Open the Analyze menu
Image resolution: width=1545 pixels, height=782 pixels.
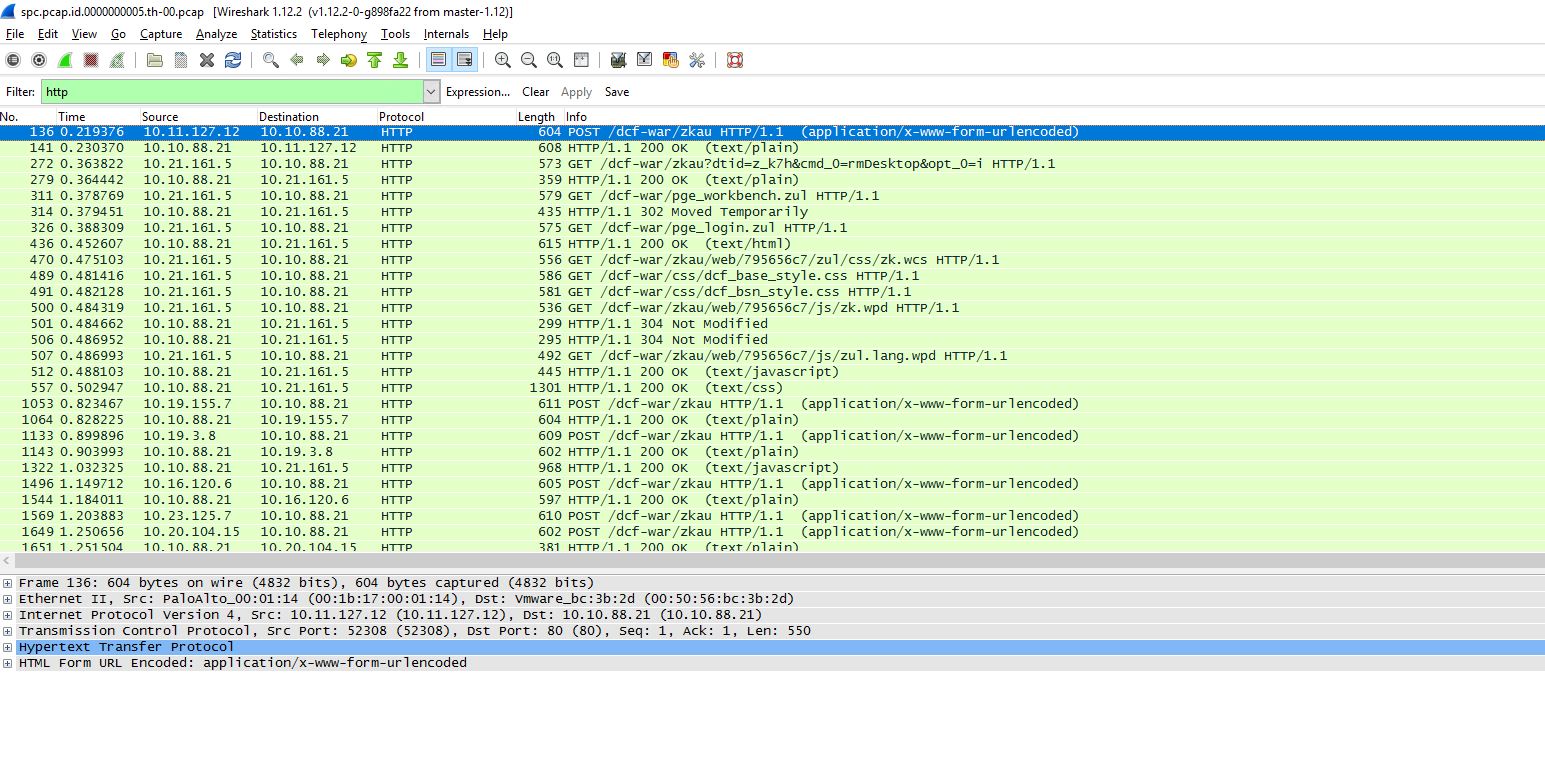[216, 34]
